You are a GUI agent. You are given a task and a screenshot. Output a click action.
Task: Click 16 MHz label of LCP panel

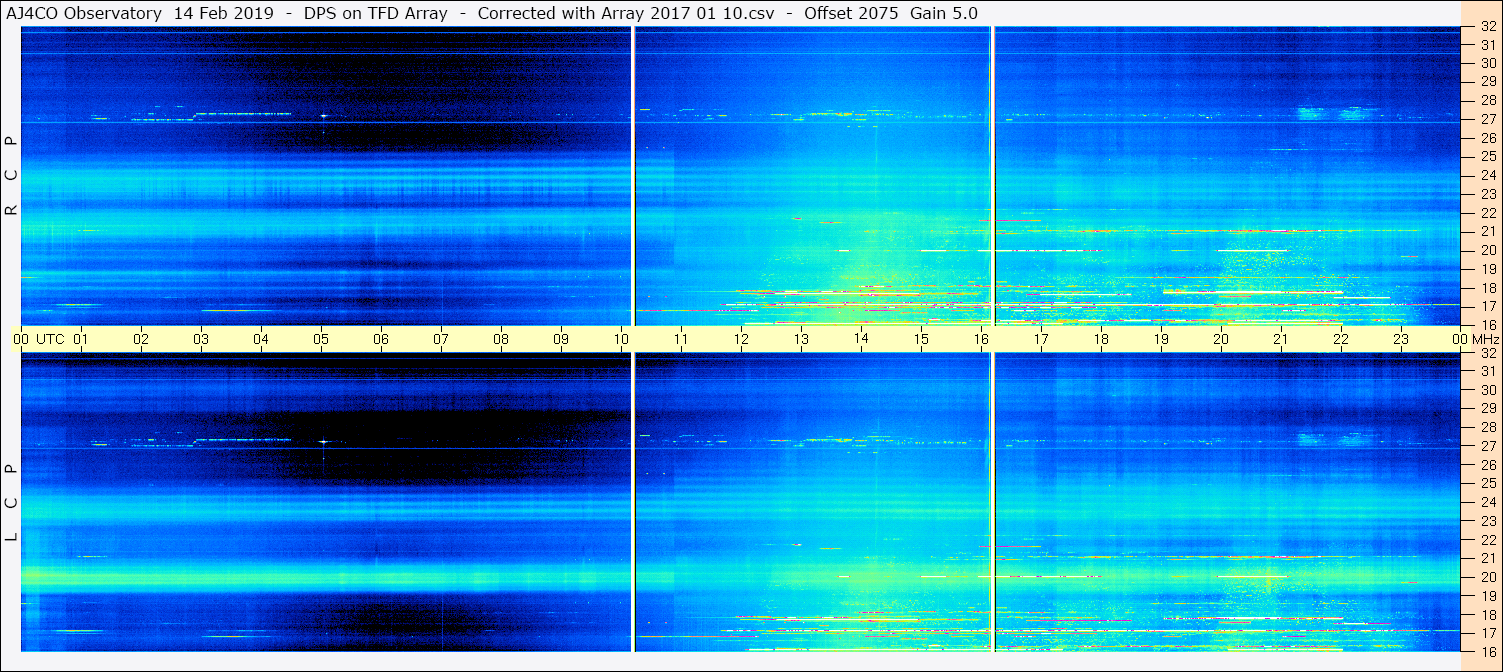tap(1488, 651)
